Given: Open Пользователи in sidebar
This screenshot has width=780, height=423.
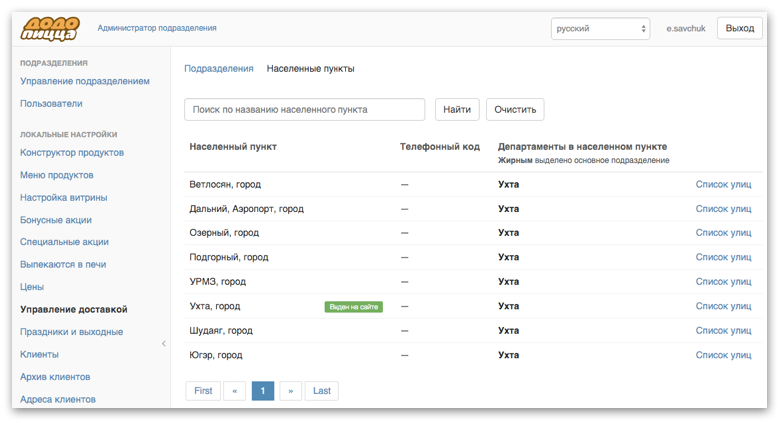Looking at the screenshot, I should tap(51, 104).
